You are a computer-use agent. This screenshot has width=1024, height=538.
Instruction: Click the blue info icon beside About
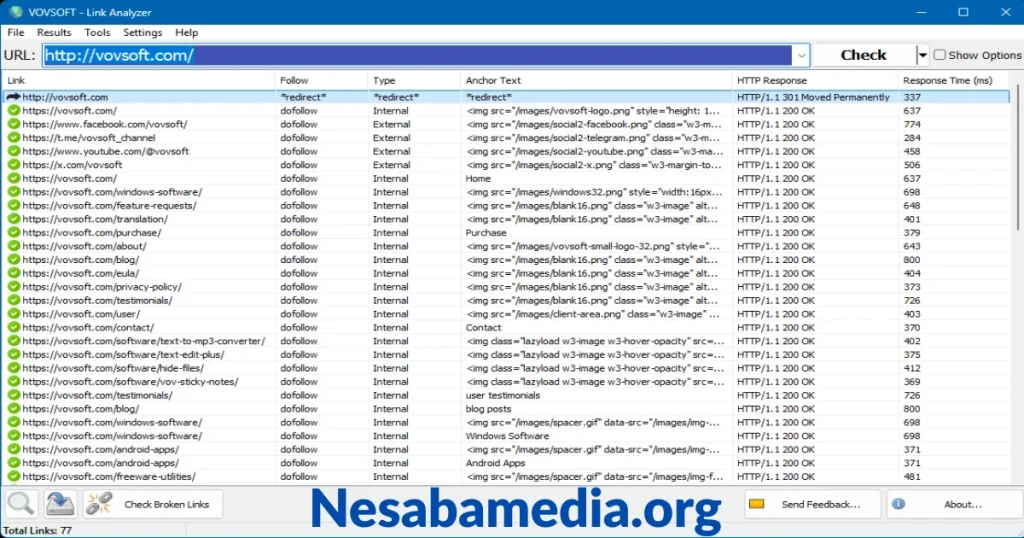[899, 504]
